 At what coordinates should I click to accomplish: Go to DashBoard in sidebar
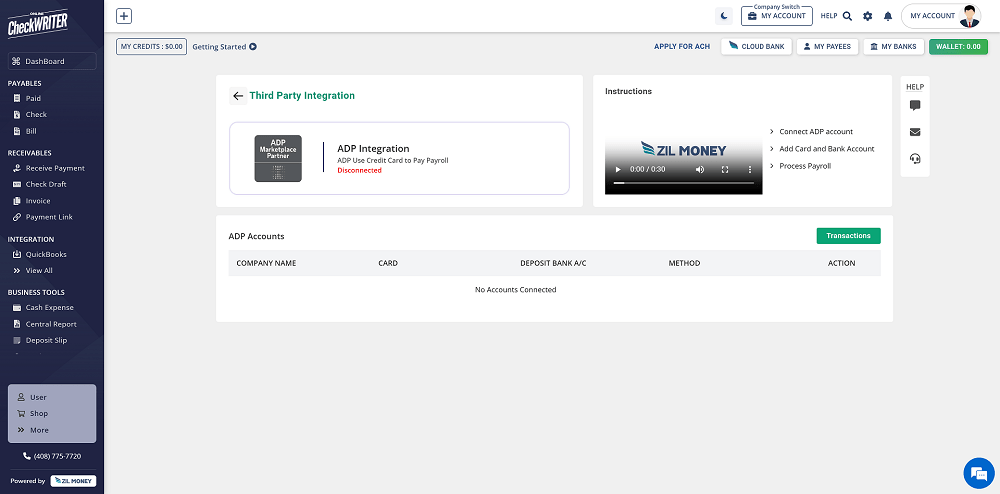(52, 61)
